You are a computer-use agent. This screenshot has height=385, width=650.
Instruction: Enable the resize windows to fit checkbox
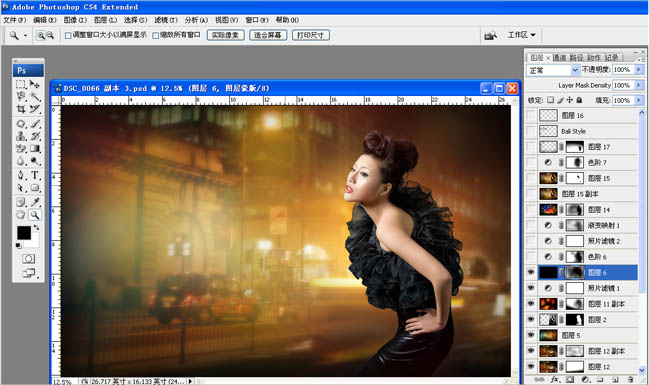coord(68,36)
